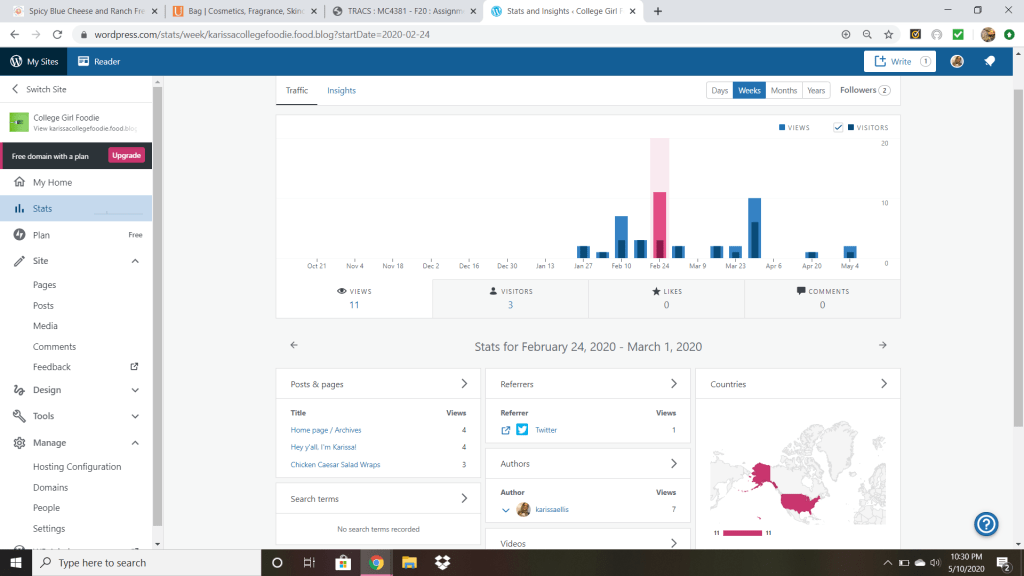The height and width of the screenshot is (576, 1024).
Task: Click the user profile avatar in masterbar
Action: point(957,61)
